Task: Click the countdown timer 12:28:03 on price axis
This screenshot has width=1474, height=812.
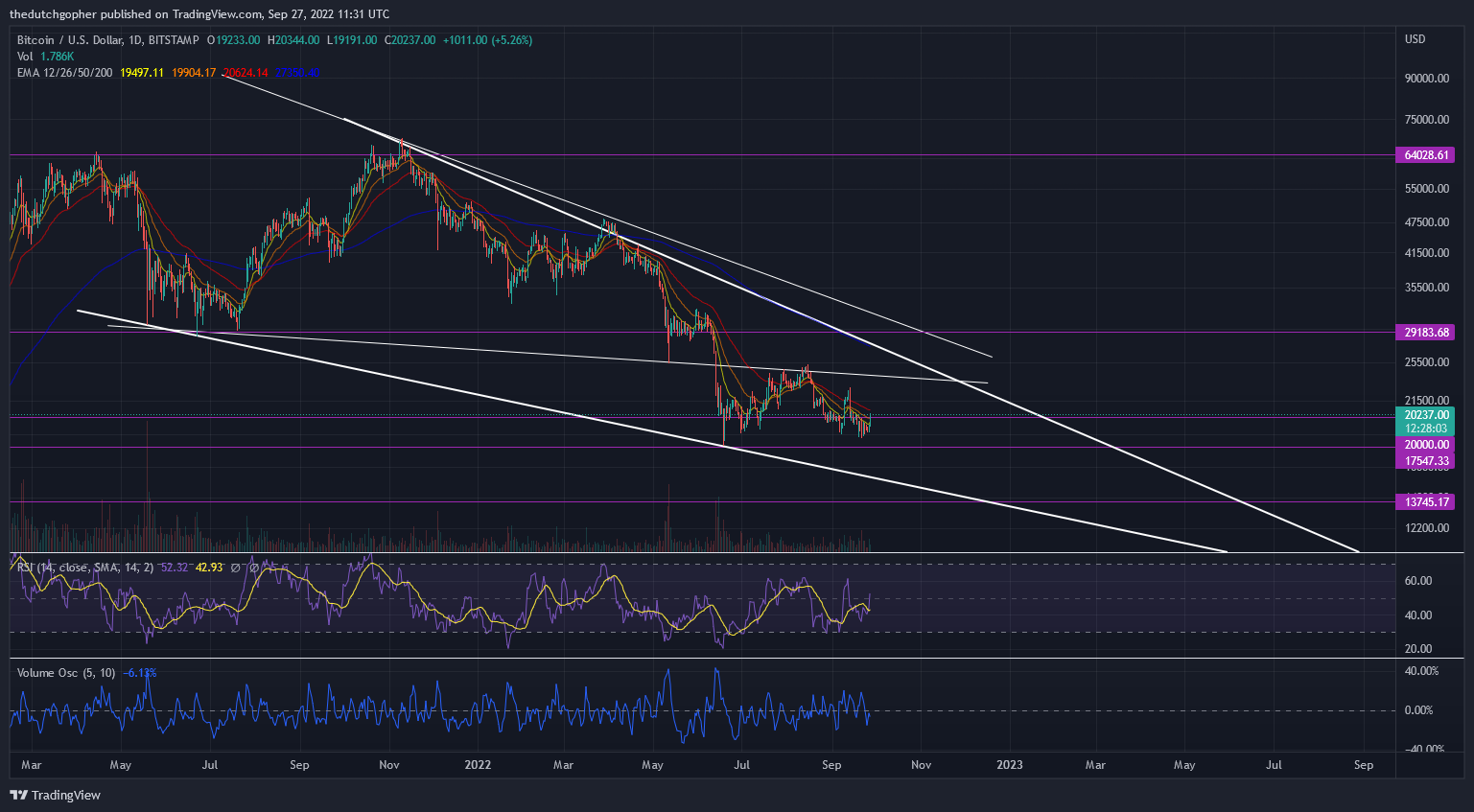Action: click(x=1426, y=429)
